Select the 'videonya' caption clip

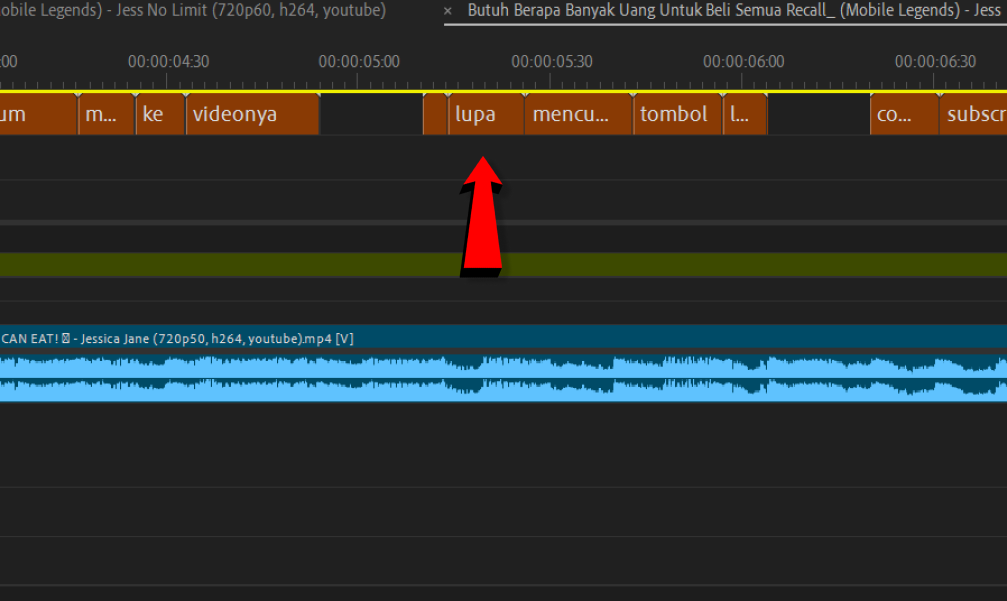(251, 114)
